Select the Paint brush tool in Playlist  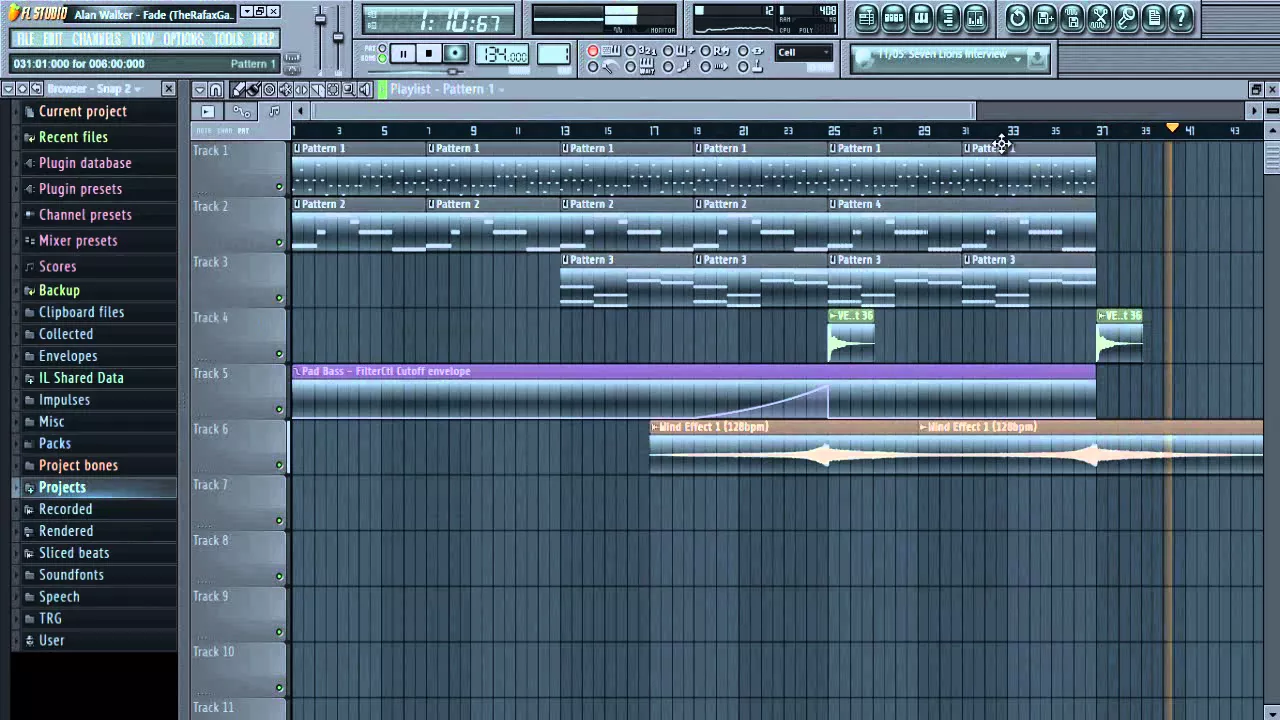(x=253, y=90)
